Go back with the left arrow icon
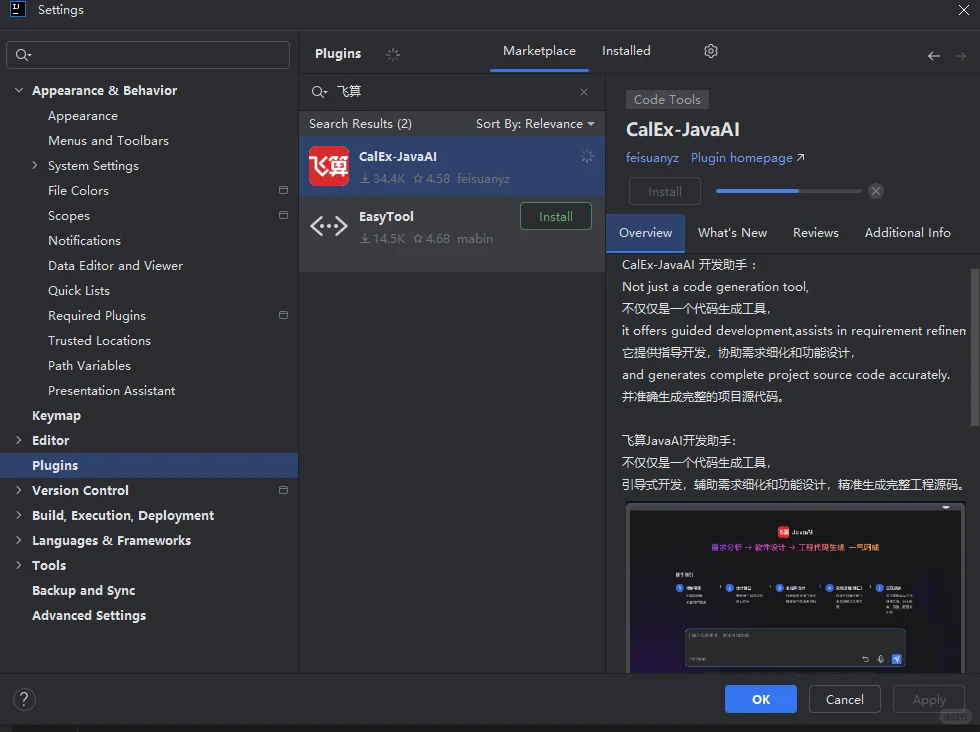The image size is (980, 732). point(934,56)
